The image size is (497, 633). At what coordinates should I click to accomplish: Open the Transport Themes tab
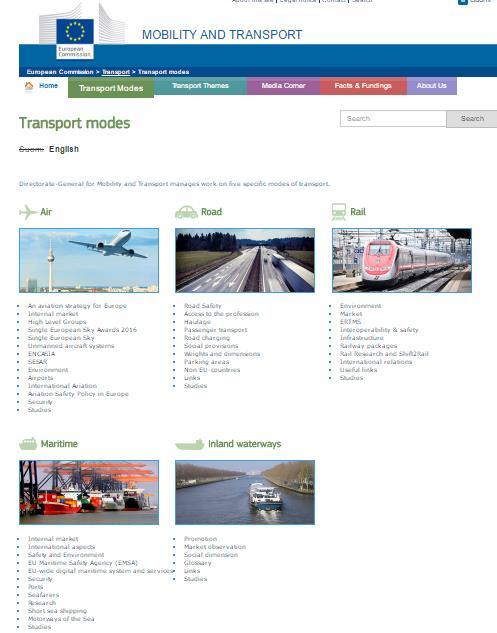point(200,86)
